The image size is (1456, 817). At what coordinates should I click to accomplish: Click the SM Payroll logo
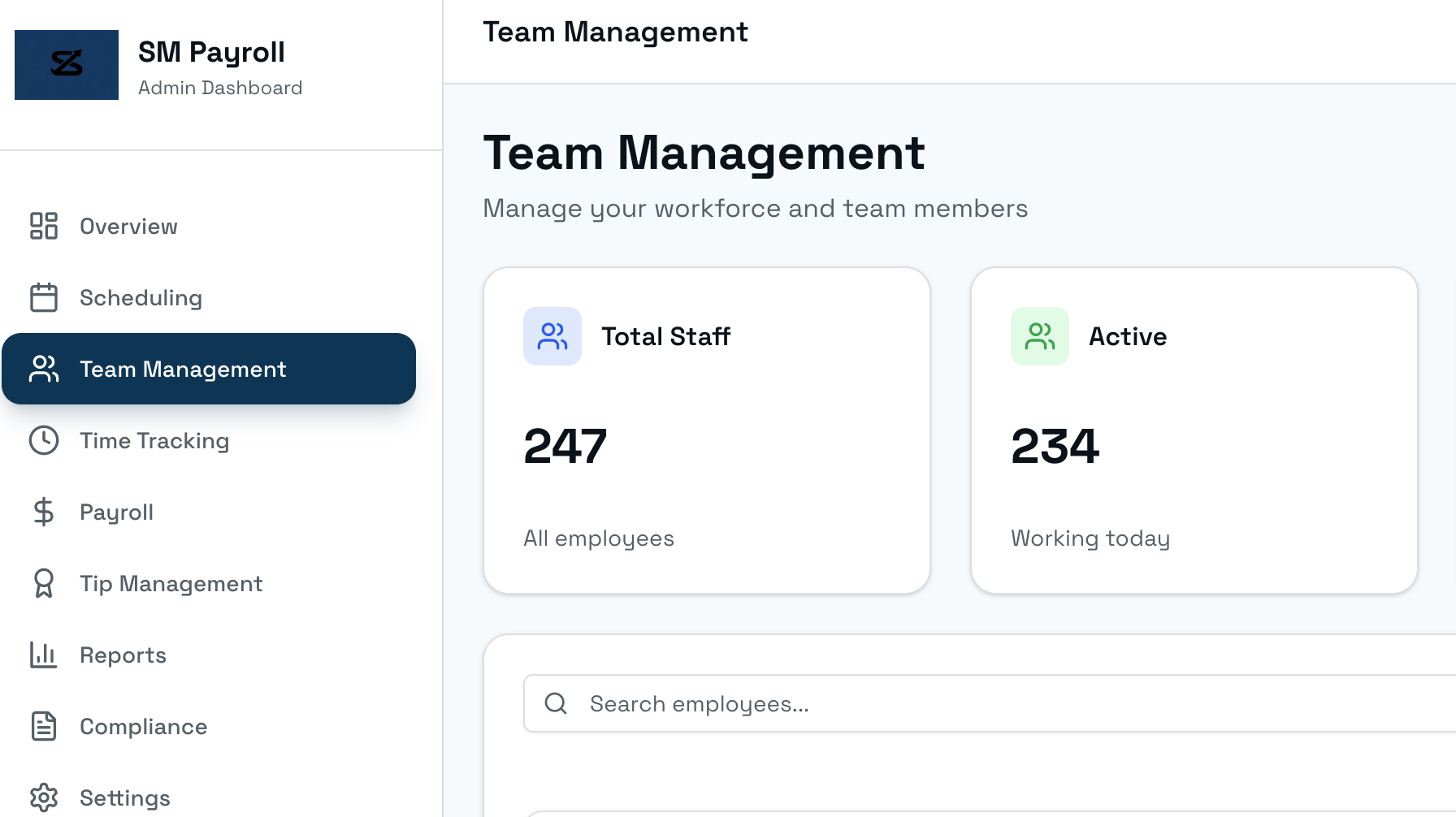tap(66, 65)
